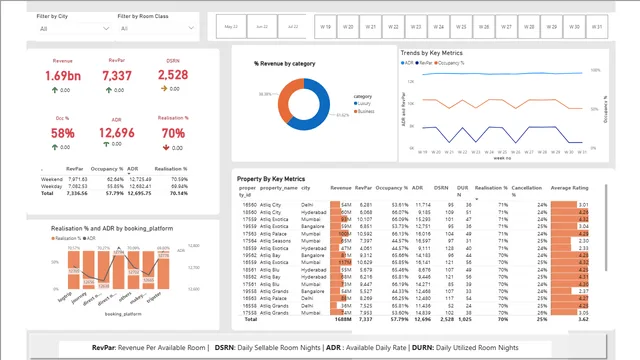Viewport: 640px width, 360px height.
Task: Click the Luxury legend color marker
Action: tap(356, 104)
